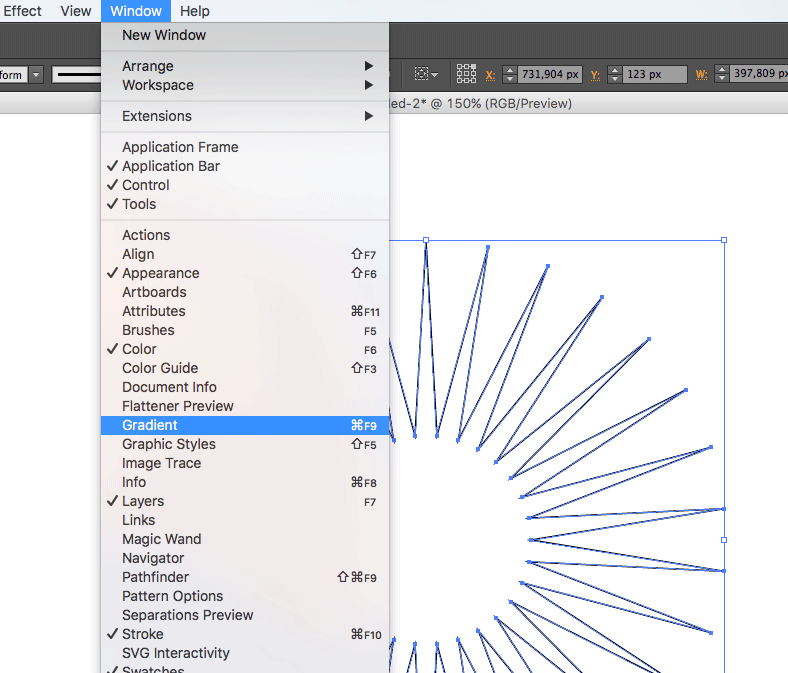Open Pathfinder panel from the menu
The image size is (788, 673).
(155, 577)
